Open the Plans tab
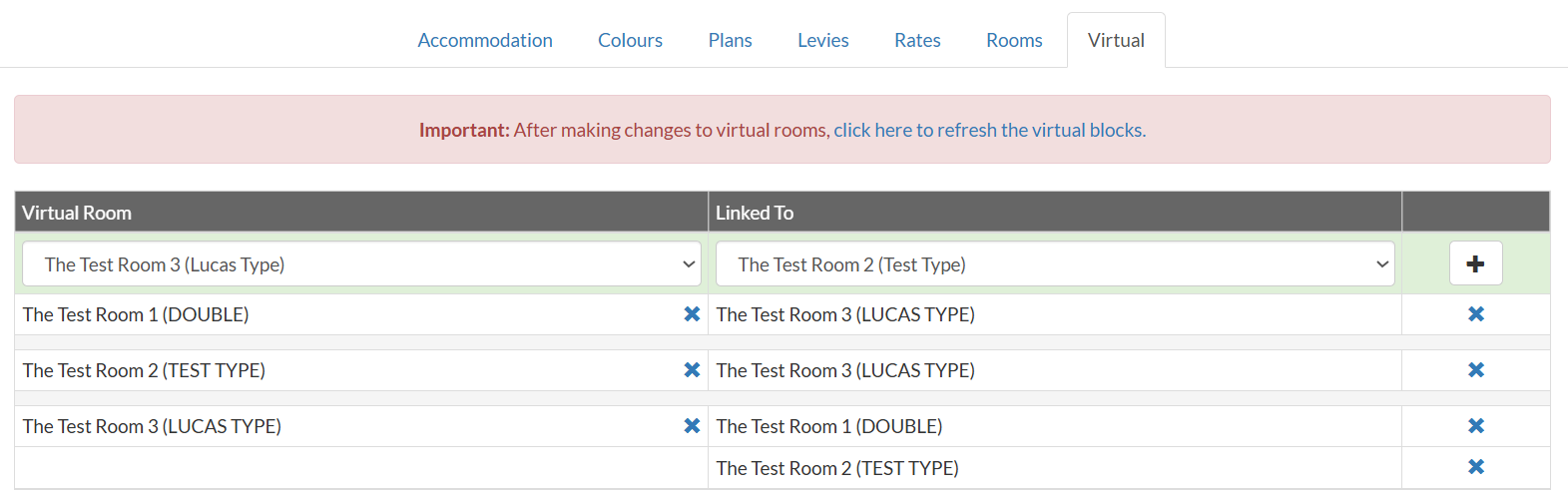 (730, 40)
